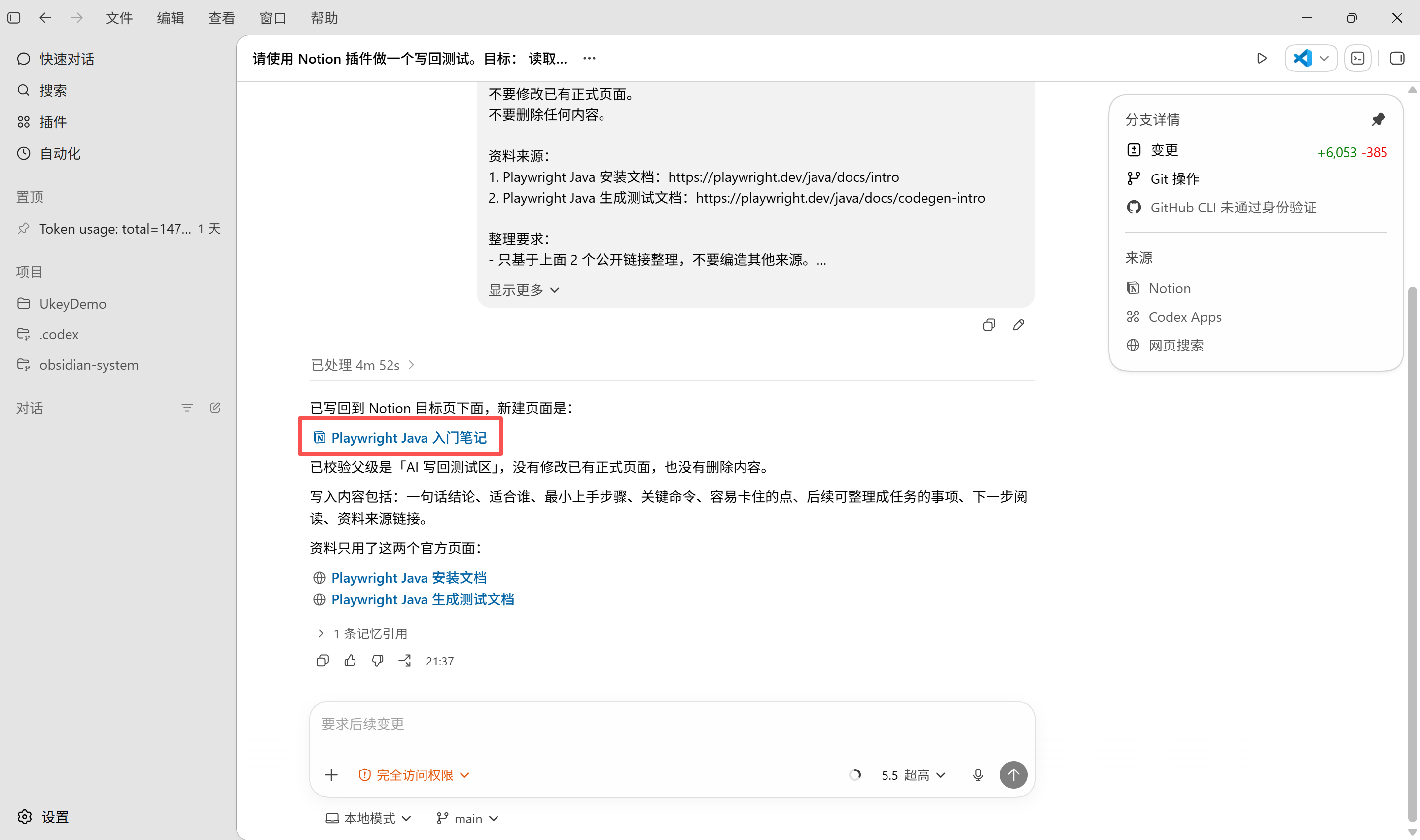Click the scrollbar down arrow
Viewport: 1420px width, 840px height.
(x=1412, y=832)
